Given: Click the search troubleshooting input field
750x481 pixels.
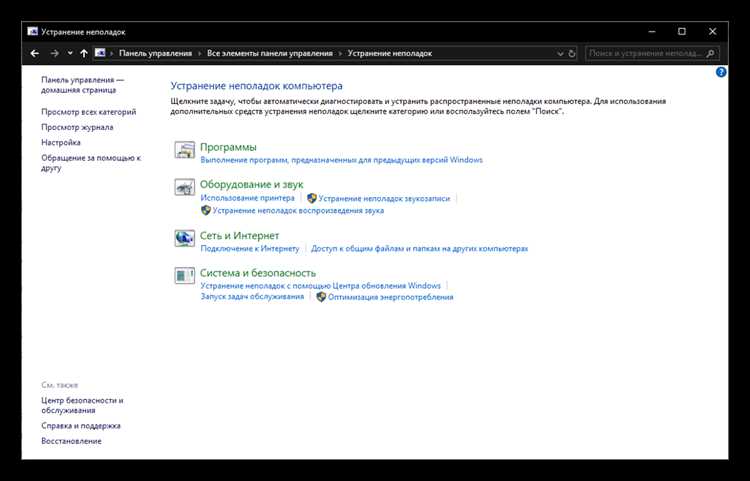Looking at the screenshot, I should (646, 54).
